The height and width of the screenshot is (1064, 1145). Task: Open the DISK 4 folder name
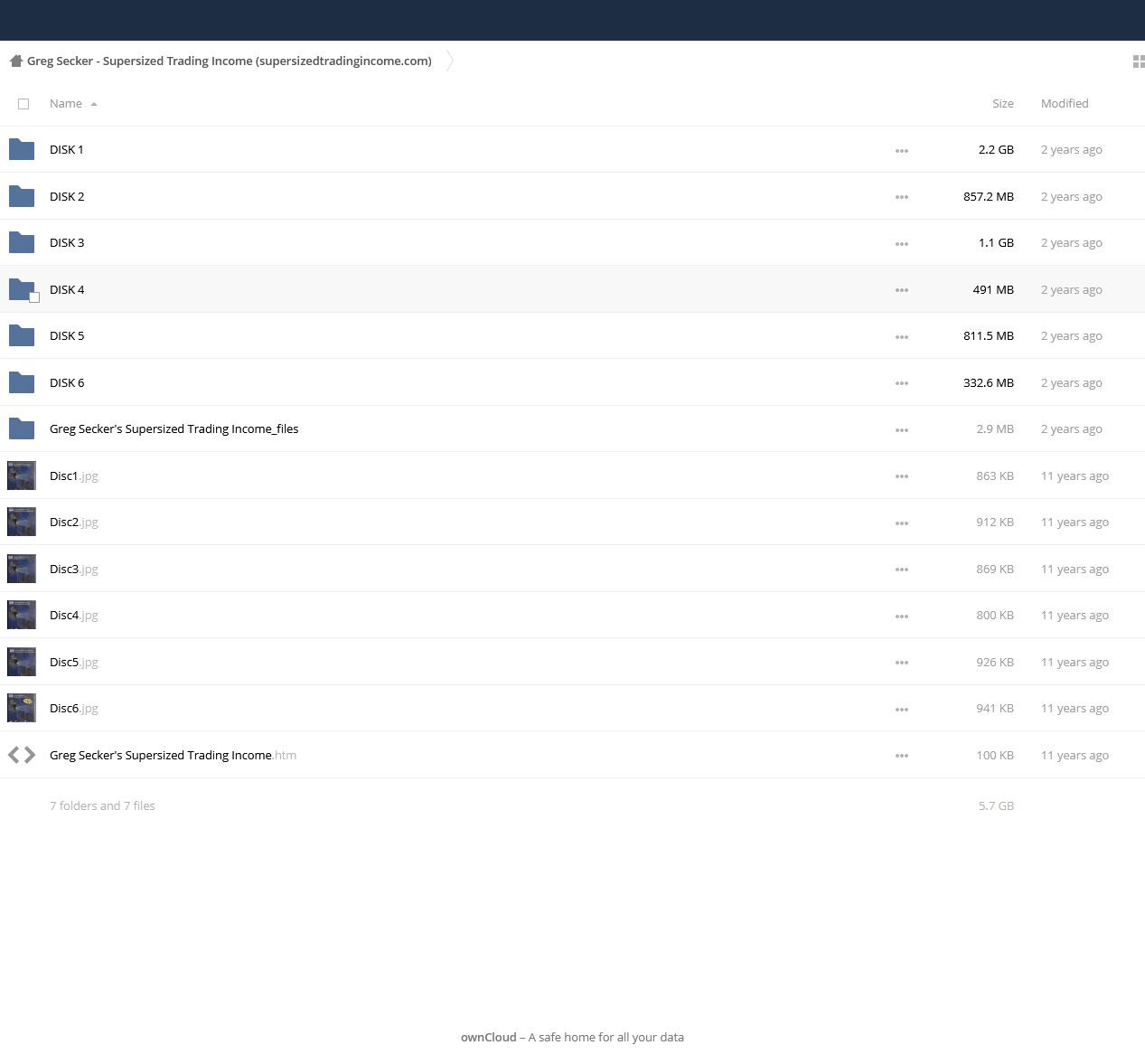(x=67, y=289)
